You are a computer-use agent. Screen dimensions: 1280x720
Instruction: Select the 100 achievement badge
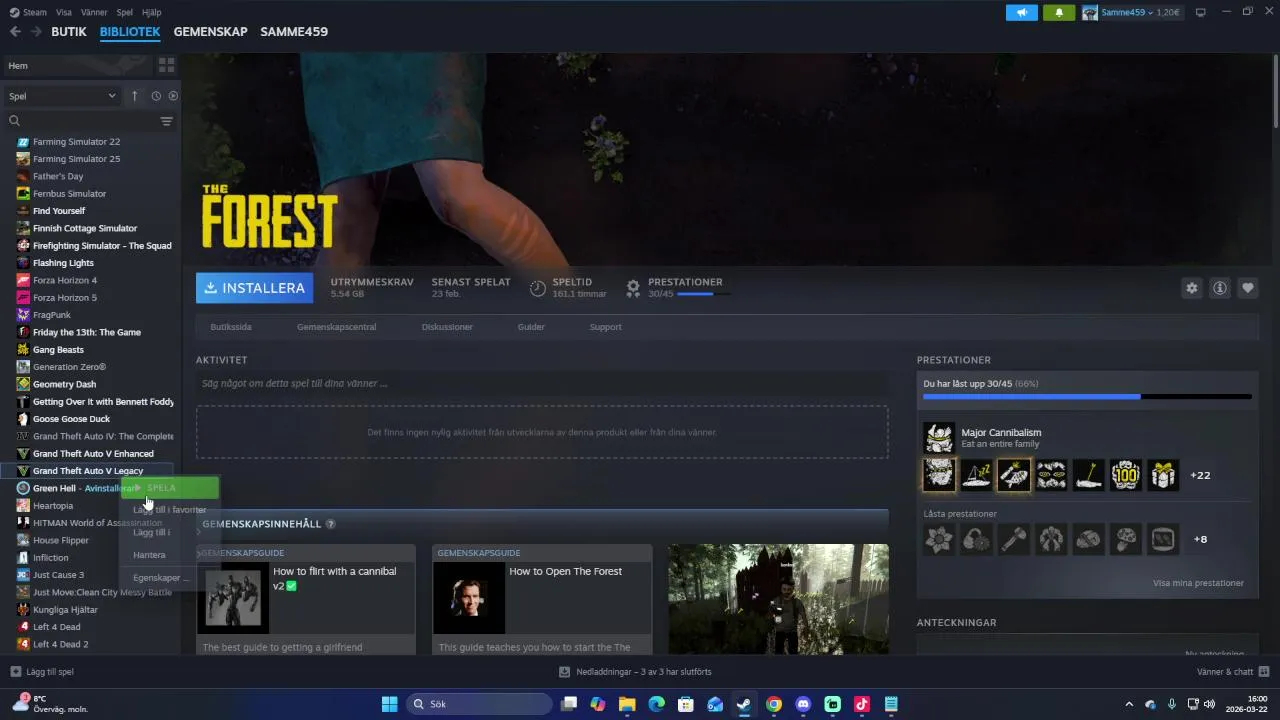click(1125, 475)
